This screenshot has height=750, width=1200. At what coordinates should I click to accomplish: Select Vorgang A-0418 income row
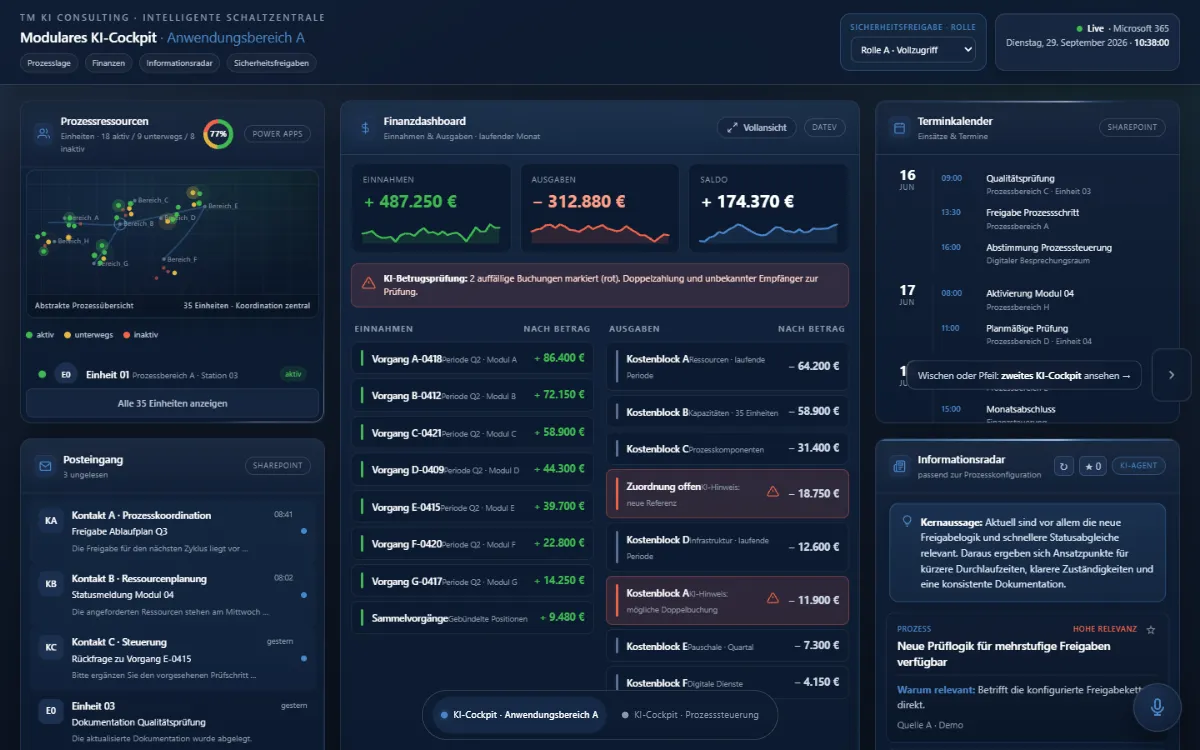point(472,359)
